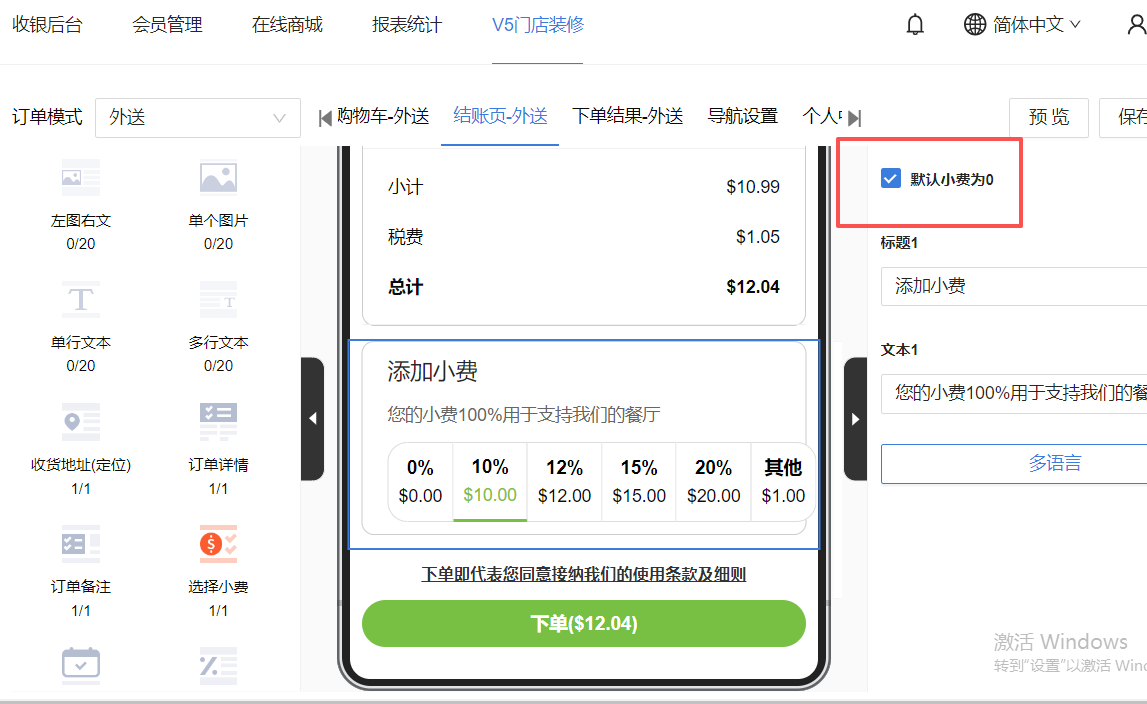This screenshot has width=1147, height=704.
Task: Click the 多语言 button
Action: 1013,464
